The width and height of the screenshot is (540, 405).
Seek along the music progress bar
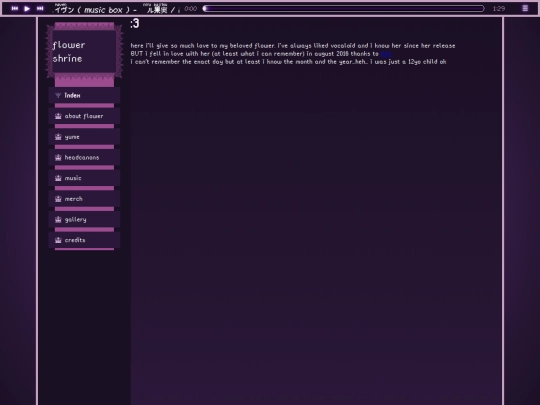click(x=343, y=9)
